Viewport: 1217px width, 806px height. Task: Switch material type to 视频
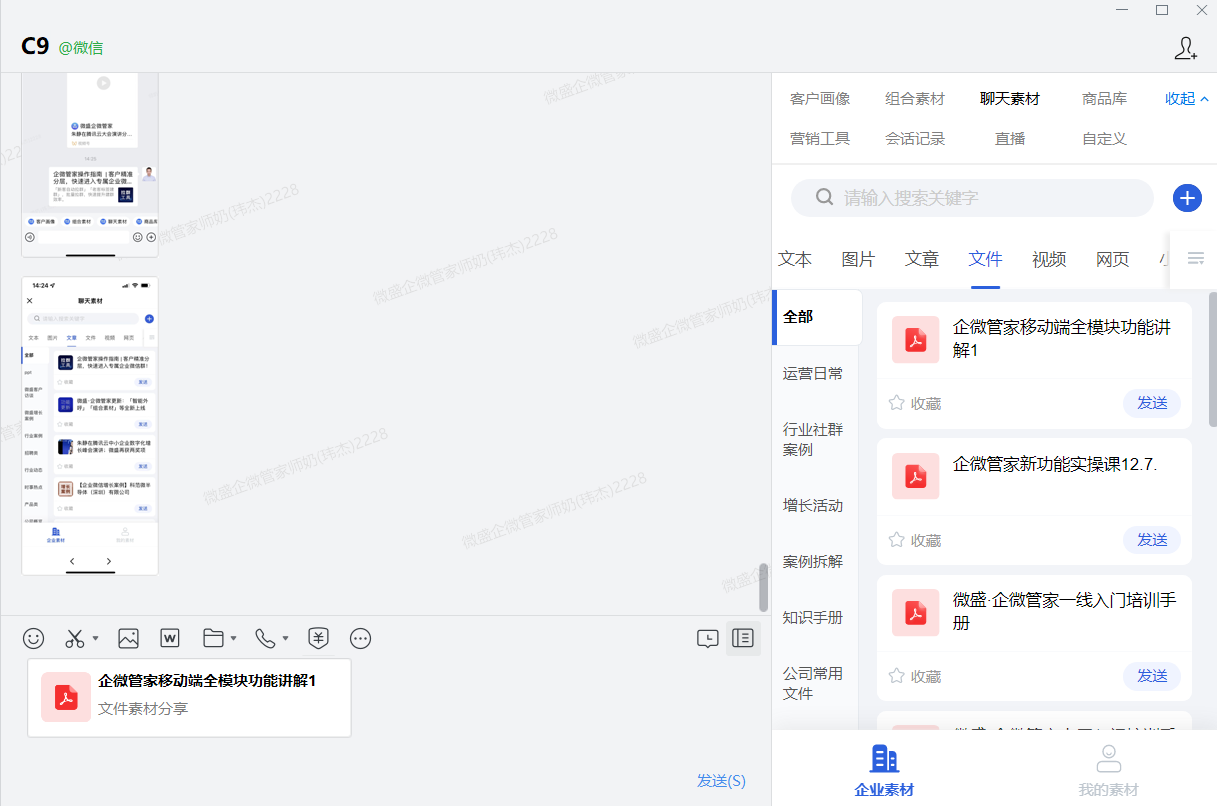[1049, 259]
